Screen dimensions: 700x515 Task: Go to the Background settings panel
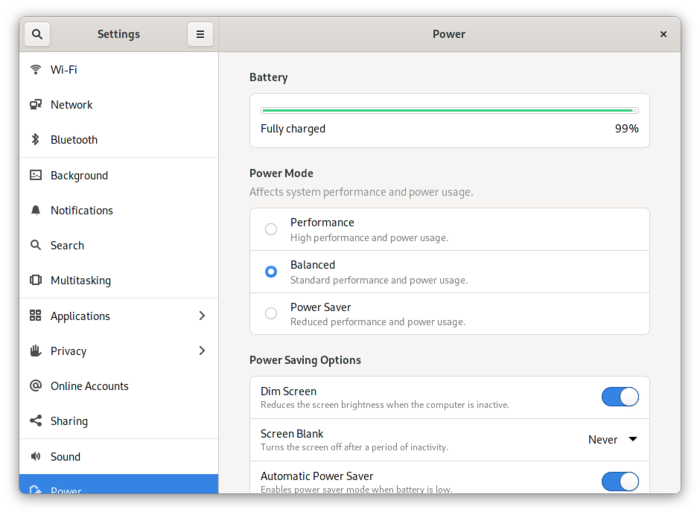(x=79, y=176)
